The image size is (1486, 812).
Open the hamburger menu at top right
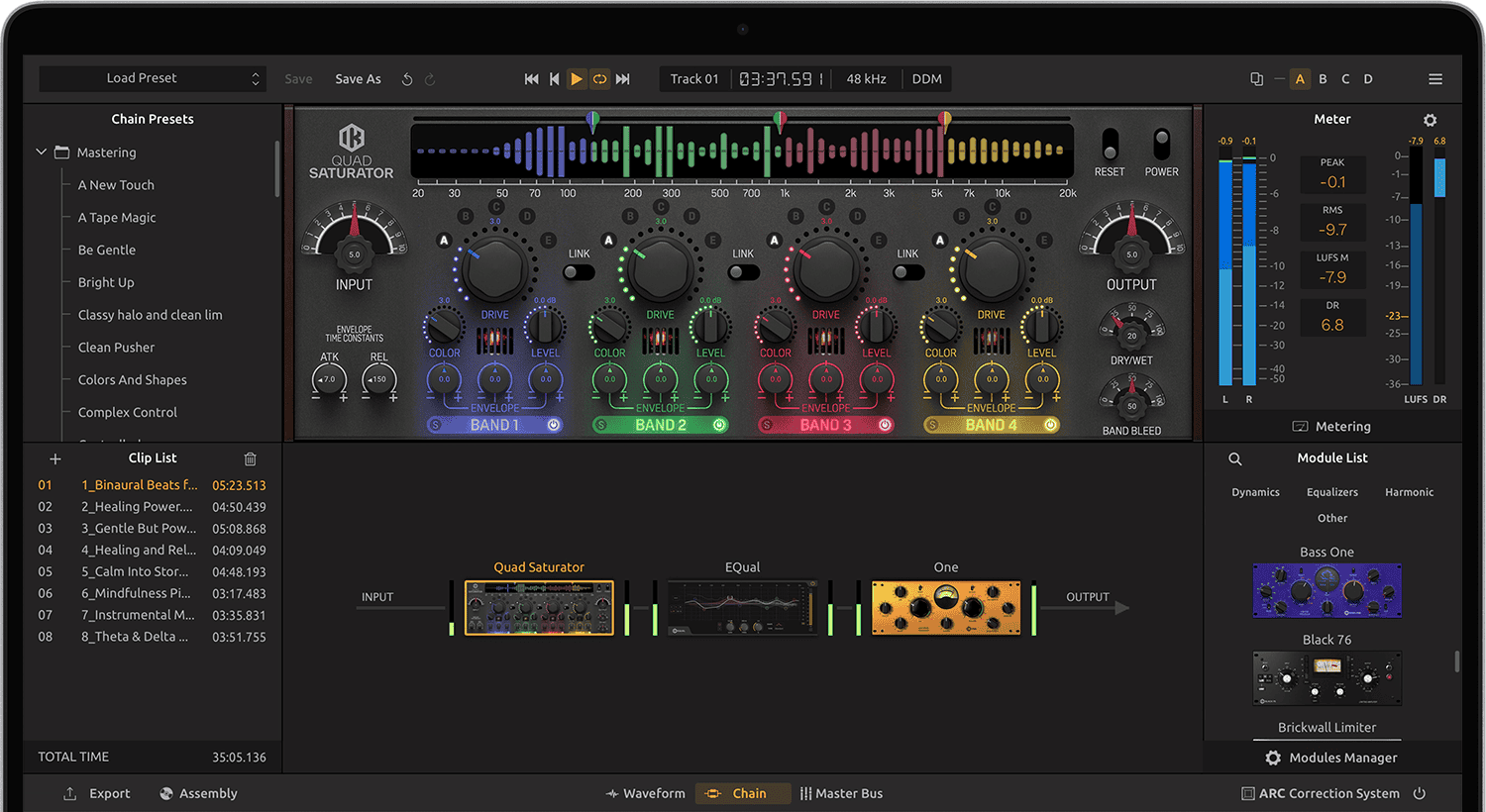1434,78
